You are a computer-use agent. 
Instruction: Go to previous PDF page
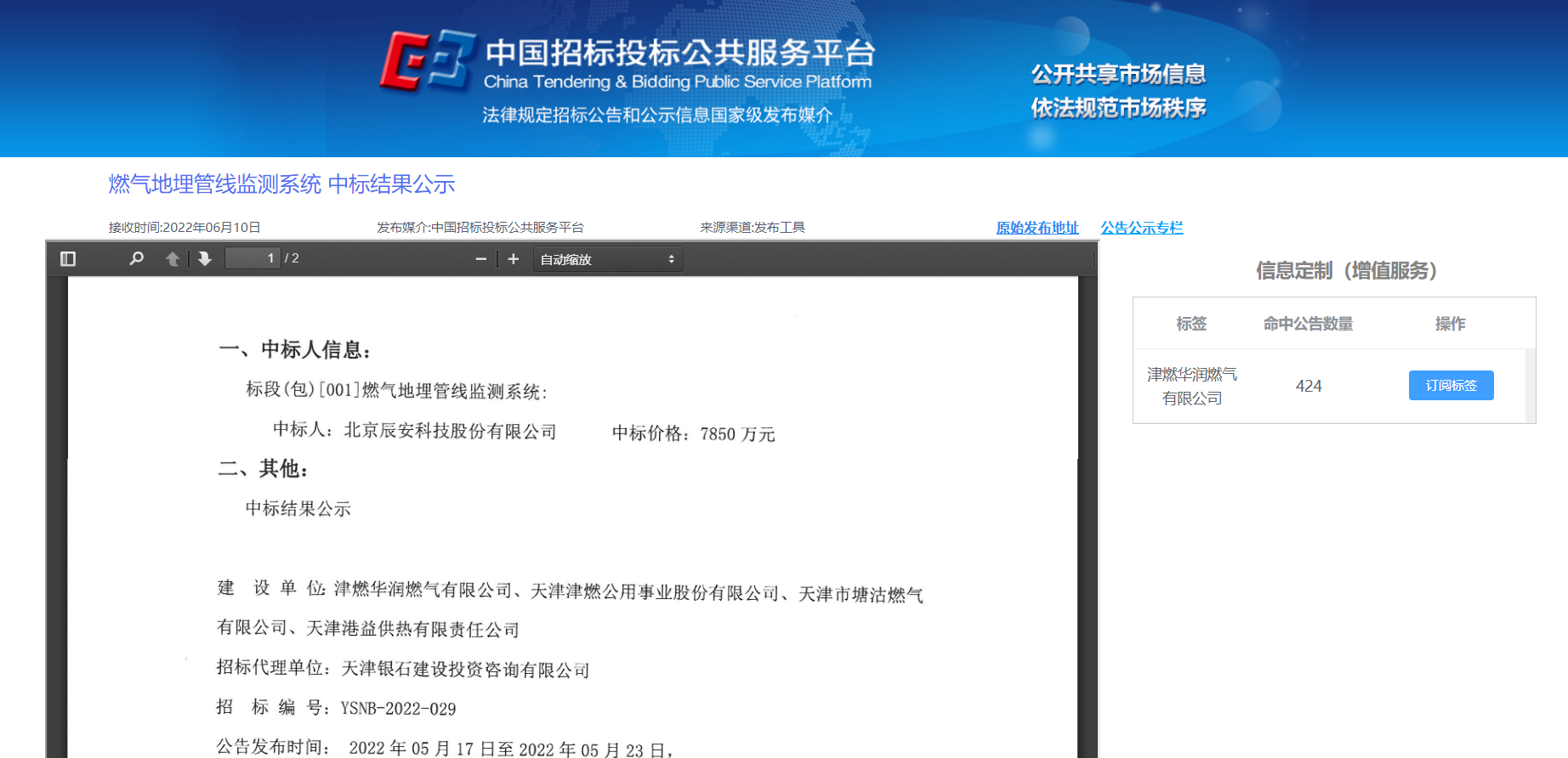[x=173, y=259]
